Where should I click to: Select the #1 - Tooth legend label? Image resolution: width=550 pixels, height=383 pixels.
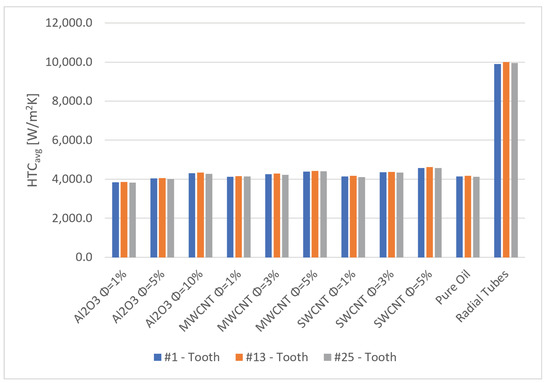pos(192,357)
